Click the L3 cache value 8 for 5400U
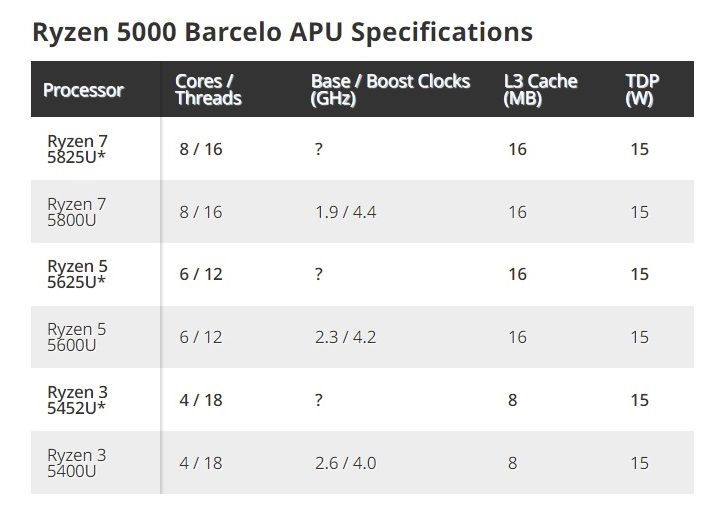Viewport: 722px width, 523px height. [x=512, y=463]
